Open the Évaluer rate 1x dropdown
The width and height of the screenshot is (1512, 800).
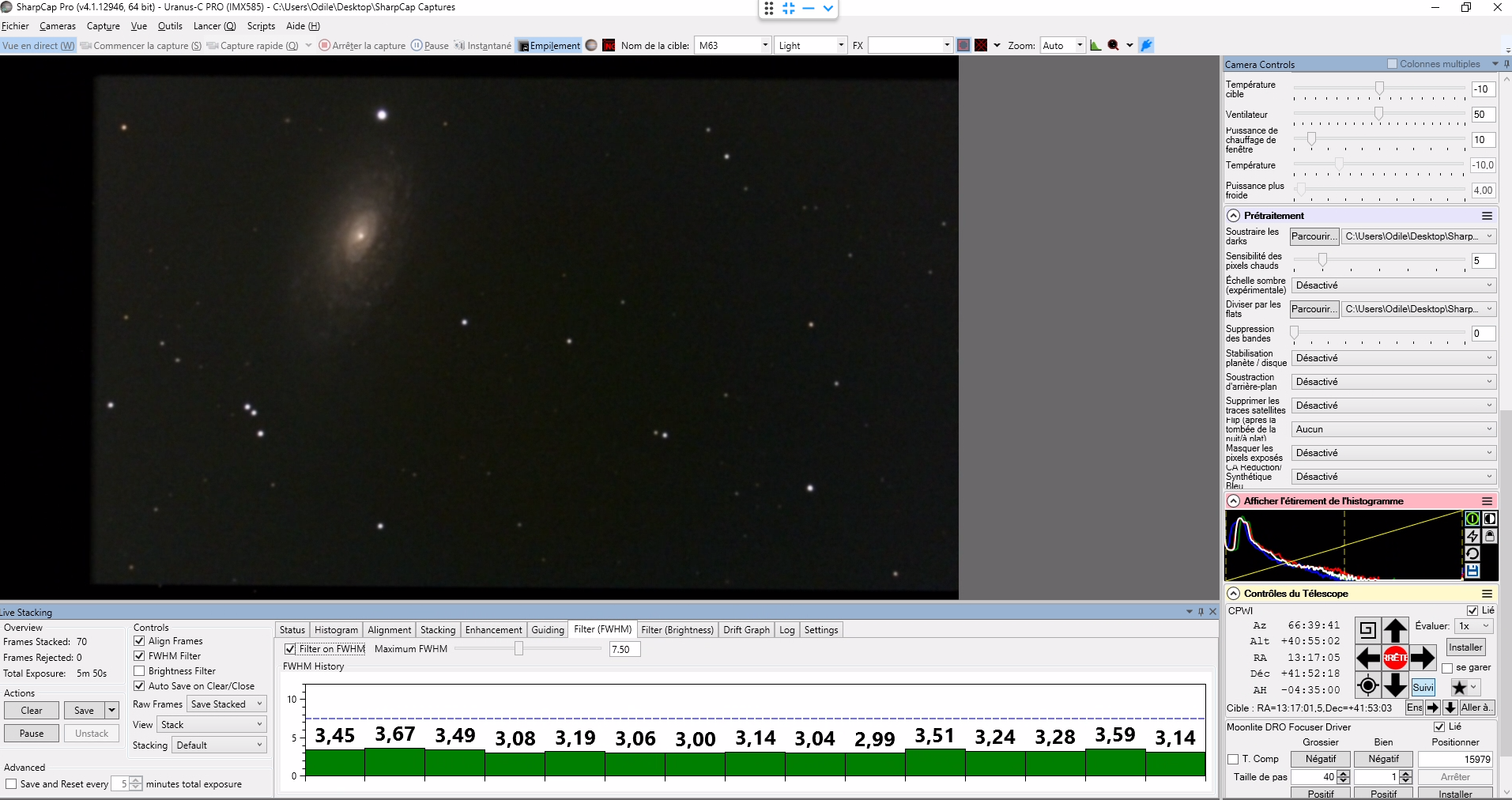coord(1474,626)
